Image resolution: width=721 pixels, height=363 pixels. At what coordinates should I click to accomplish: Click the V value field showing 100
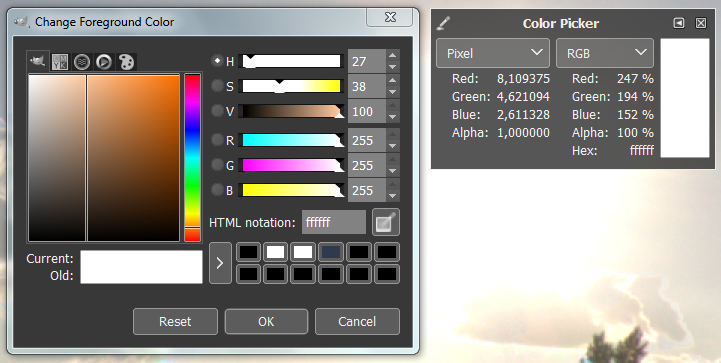[366, 111]
